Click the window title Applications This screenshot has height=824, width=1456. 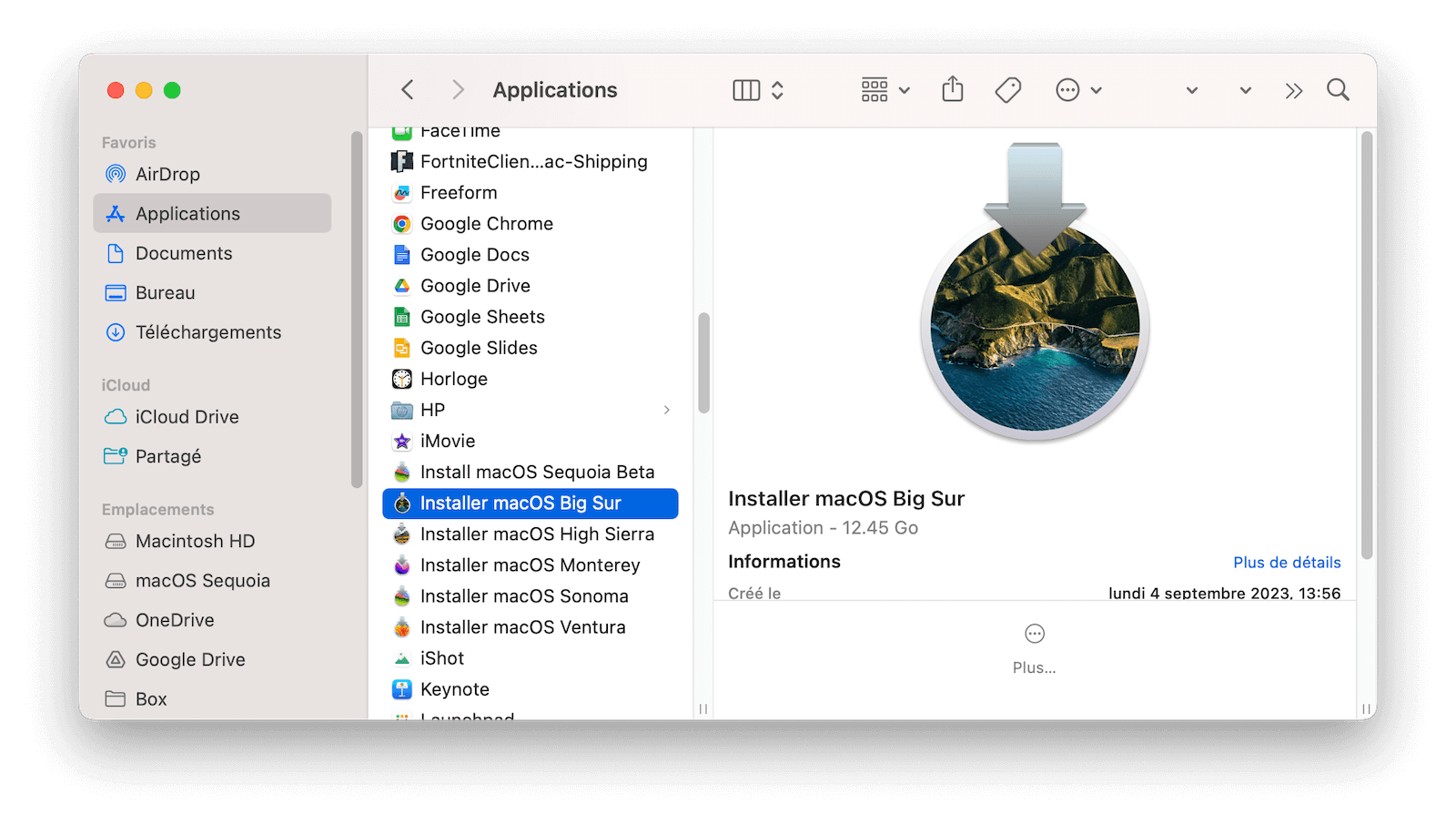(x=555, y=90)
